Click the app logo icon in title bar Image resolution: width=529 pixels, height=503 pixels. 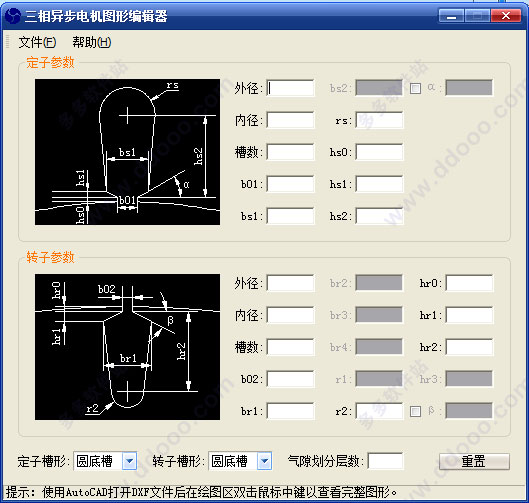click(x=13, y=16)
